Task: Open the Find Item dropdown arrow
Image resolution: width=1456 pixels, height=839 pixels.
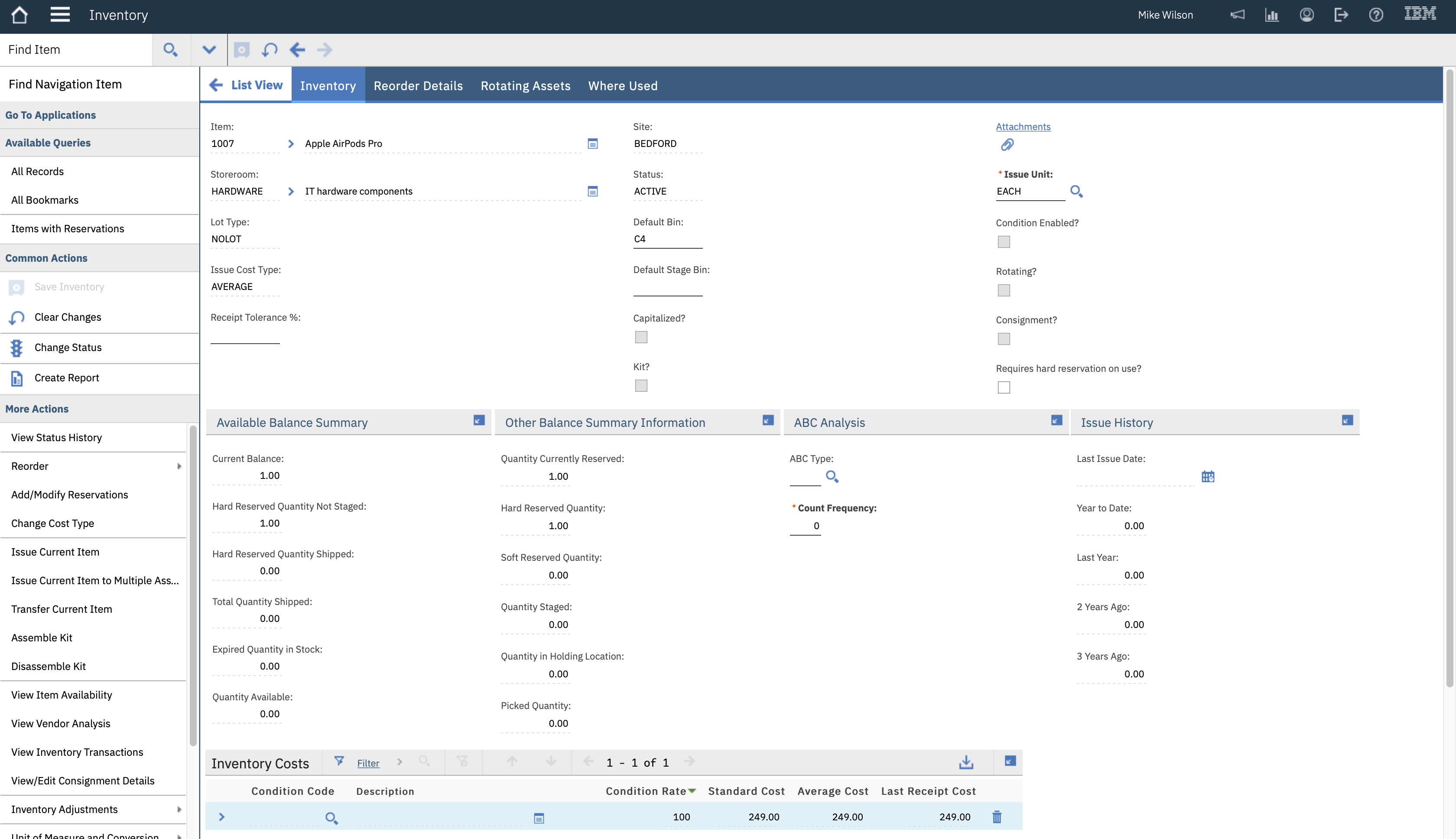Action: [x=208, y=49]
